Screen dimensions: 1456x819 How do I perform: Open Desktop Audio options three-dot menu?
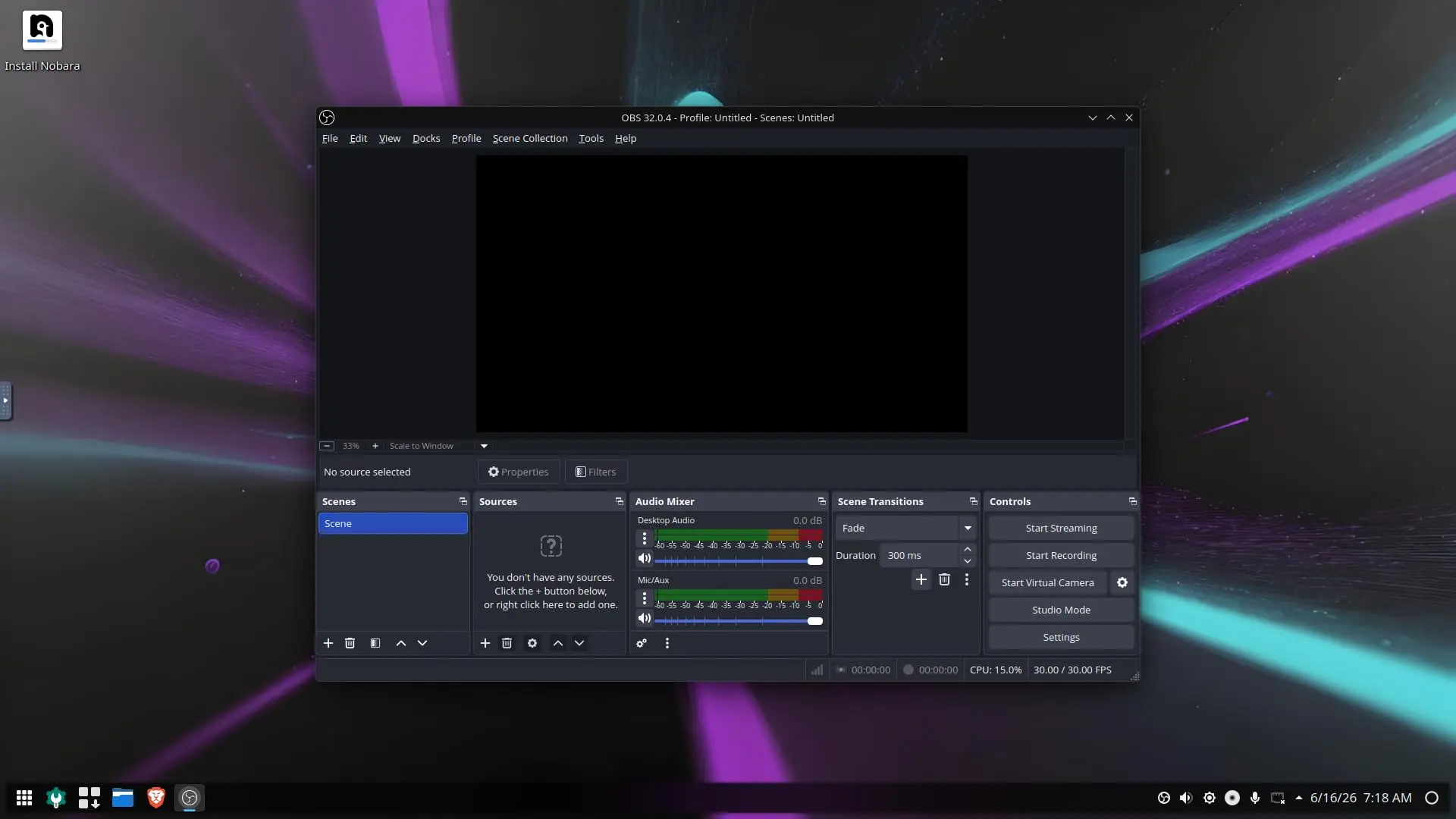tap(645, 538)
